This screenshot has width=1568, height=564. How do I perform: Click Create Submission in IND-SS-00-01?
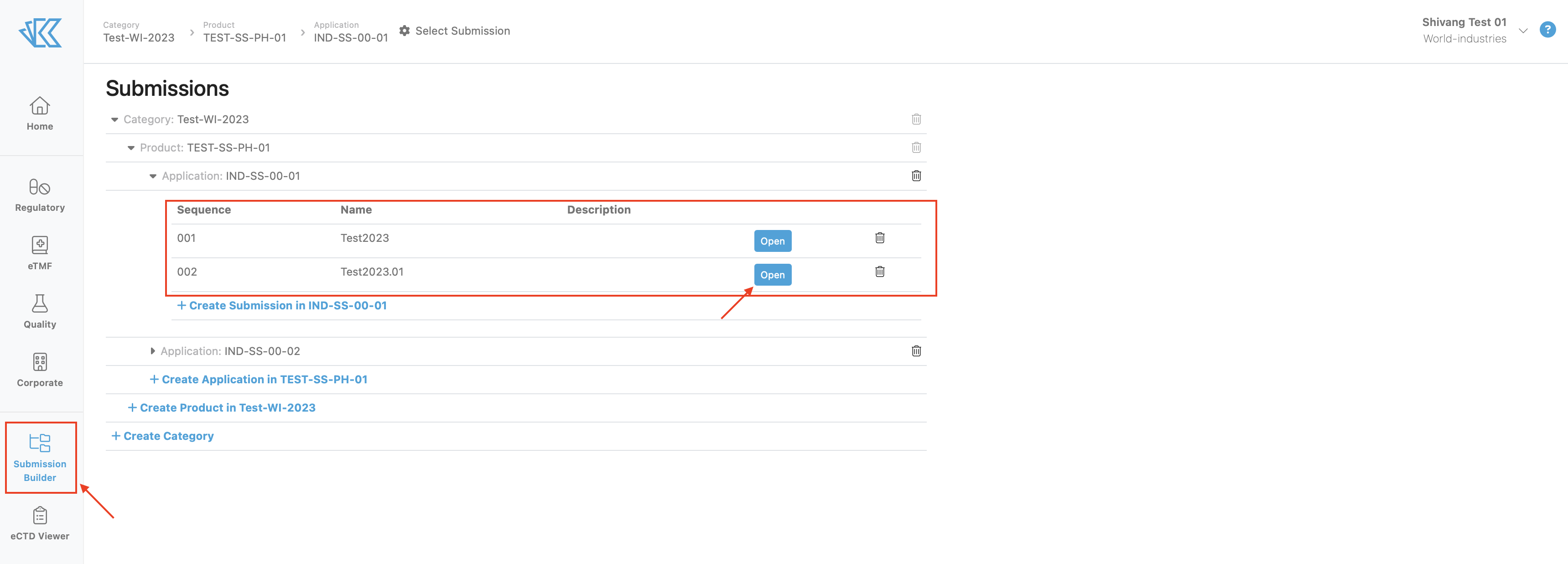[281, 305]
